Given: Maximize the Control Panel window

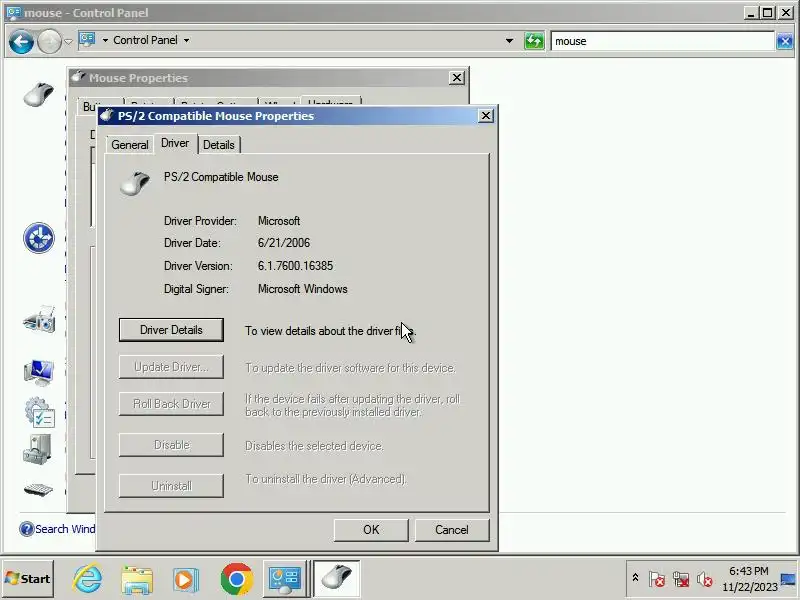Looking at the screenshot, I should point(768,13).
